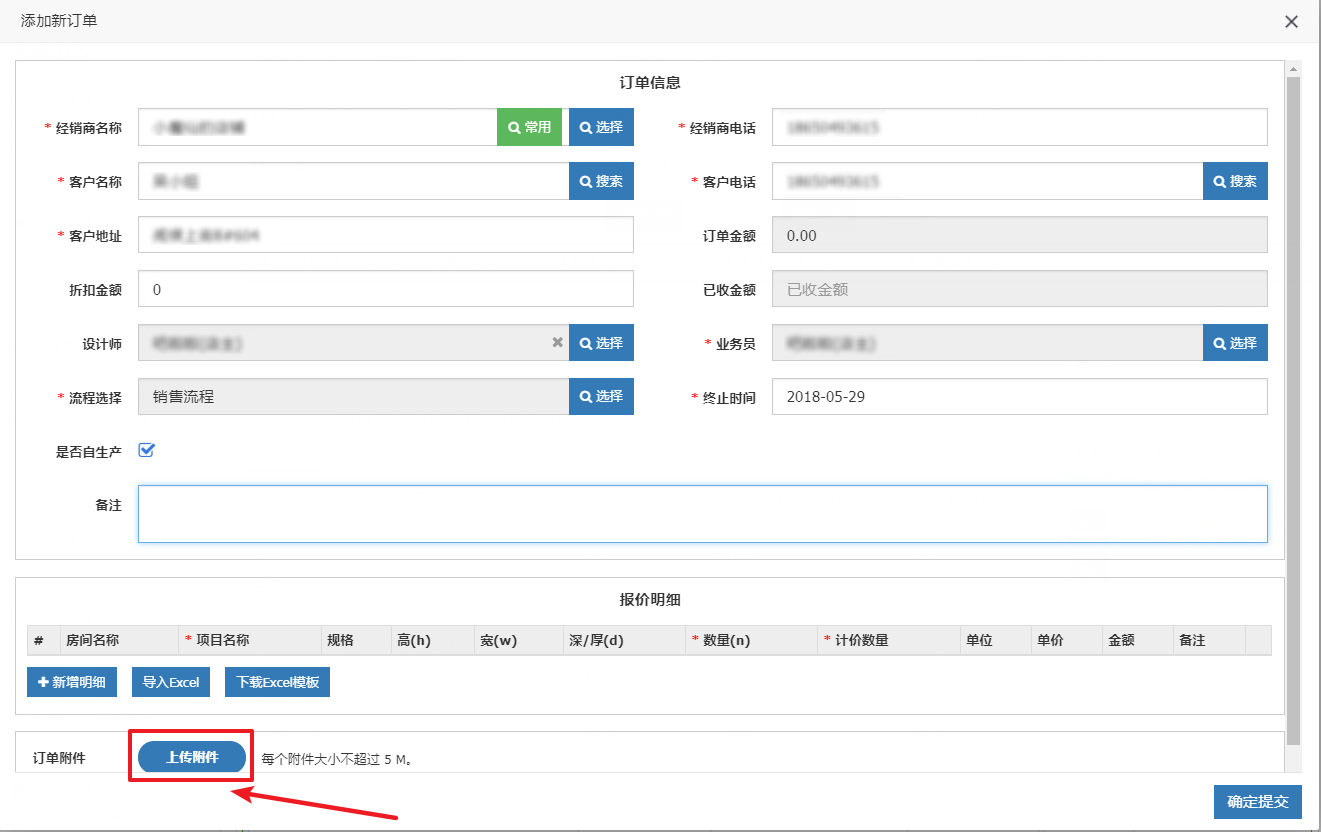1321x832 pixels.
Task: Open workflow 流程选择 选择 button
Action: click(601, 396)
